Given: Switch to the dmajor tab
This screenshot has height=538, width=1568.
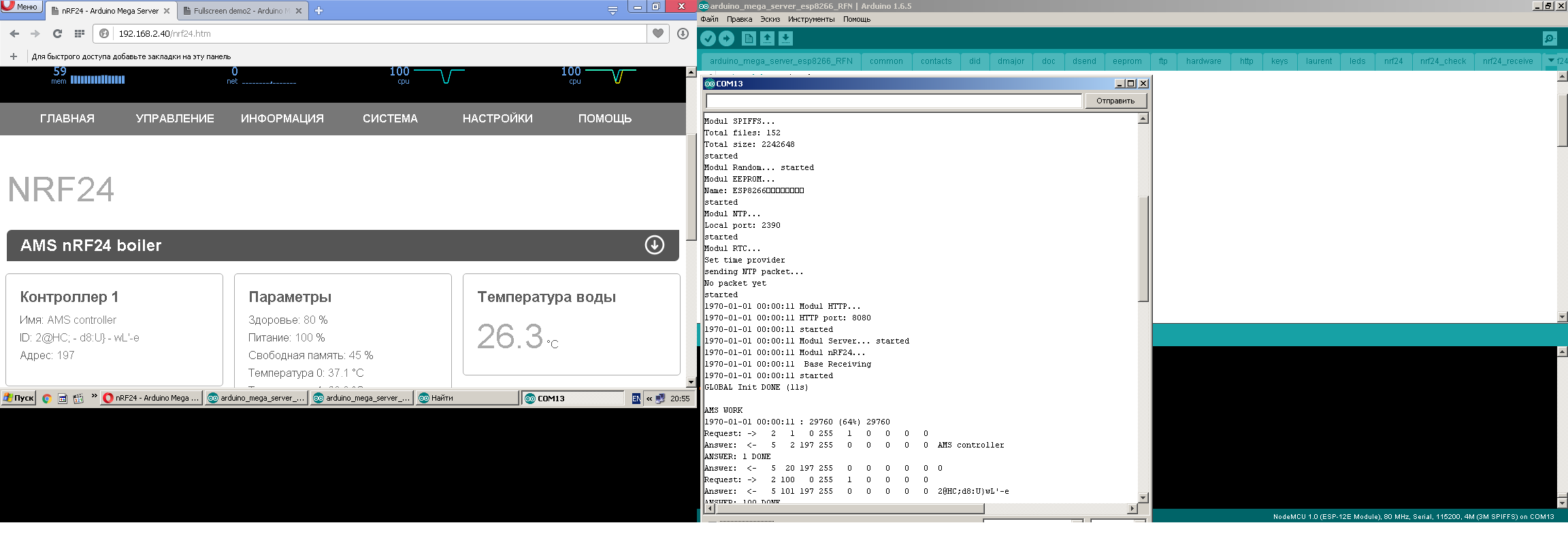Looking at the screenshot, I should [x=1011, y=61].
